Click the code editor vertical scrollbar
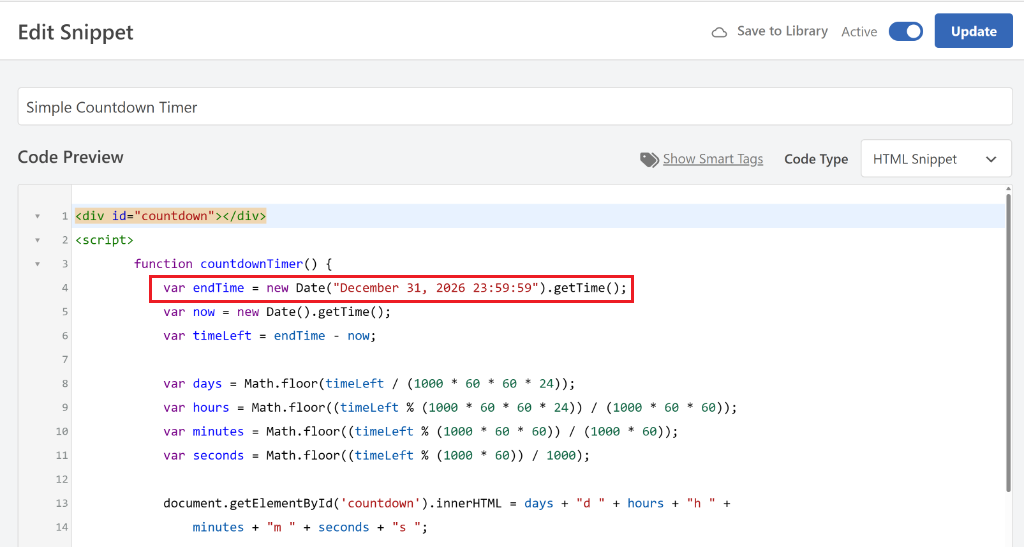This screenshot has height=547, width=1024. tap(1010, 340)
